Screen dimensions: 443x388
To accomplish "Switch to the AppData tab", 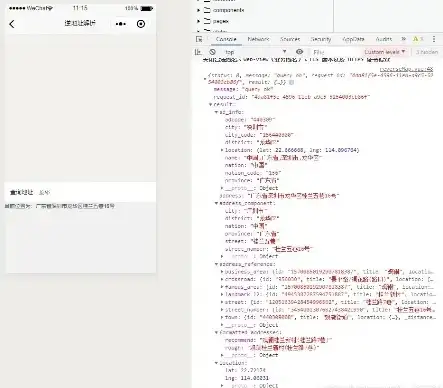I will pyautogui.click(x=353, y=39).
